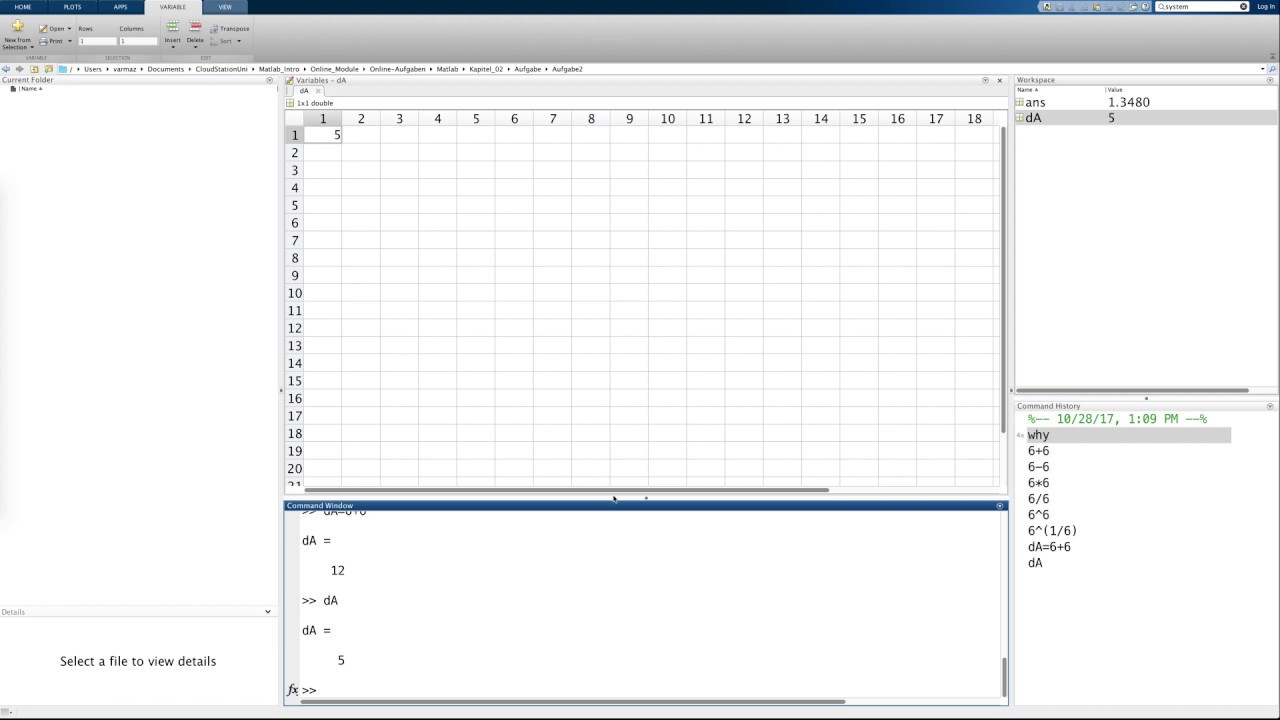1280x720 pixels.
Task: Click the Search Documentation field
Action: click(1200, 7)
